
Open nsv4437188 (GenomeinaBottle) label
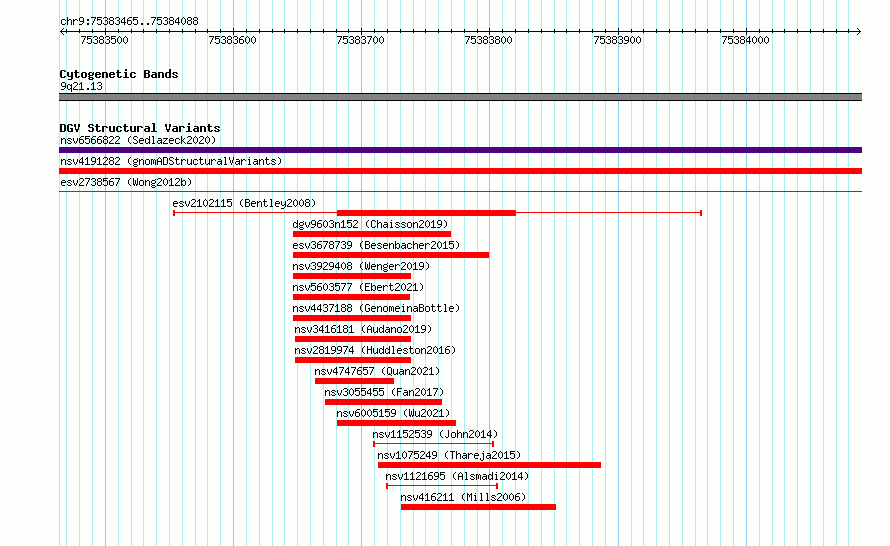pos(376,308)
